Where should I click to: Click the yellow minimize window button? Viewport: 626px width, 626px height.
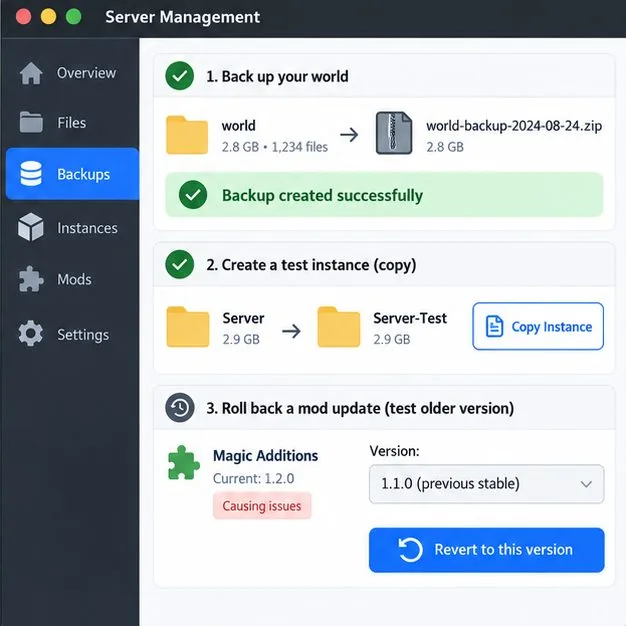click(48, 17)
